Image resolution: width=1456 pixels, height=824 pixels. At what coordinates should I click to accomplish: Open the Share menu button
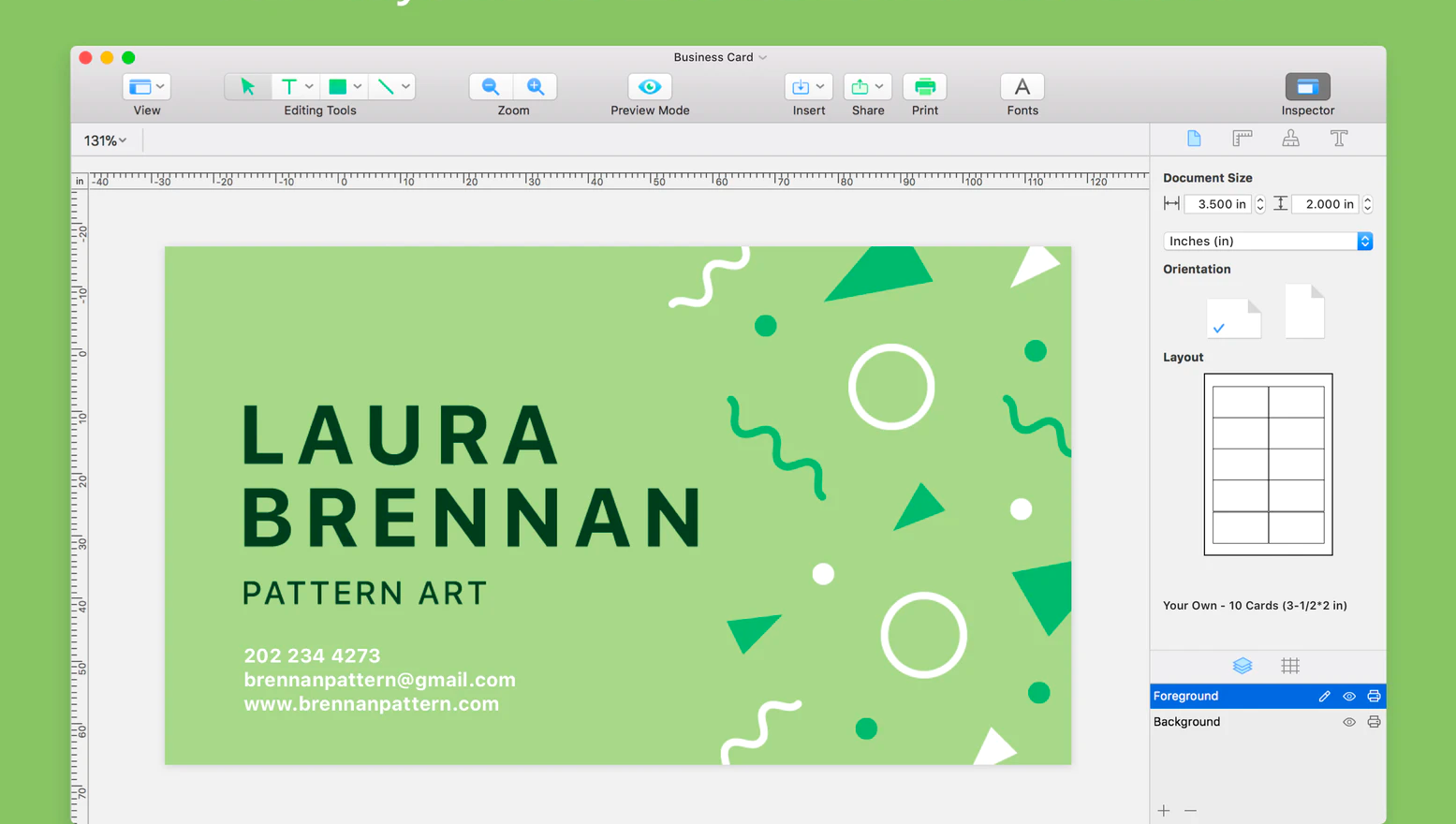(x=867, y=86)
